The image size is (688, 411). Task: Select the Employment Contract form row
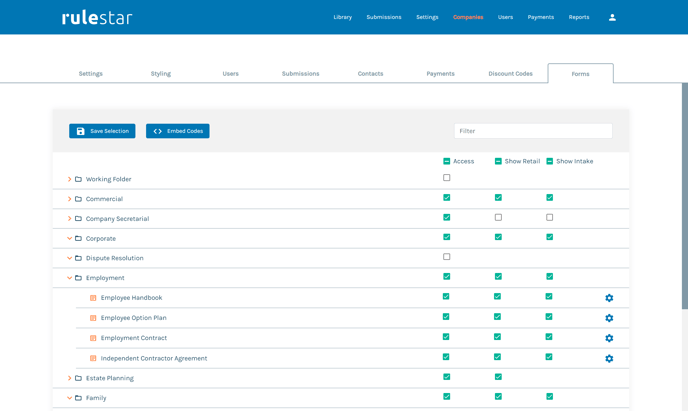(352, 338)
